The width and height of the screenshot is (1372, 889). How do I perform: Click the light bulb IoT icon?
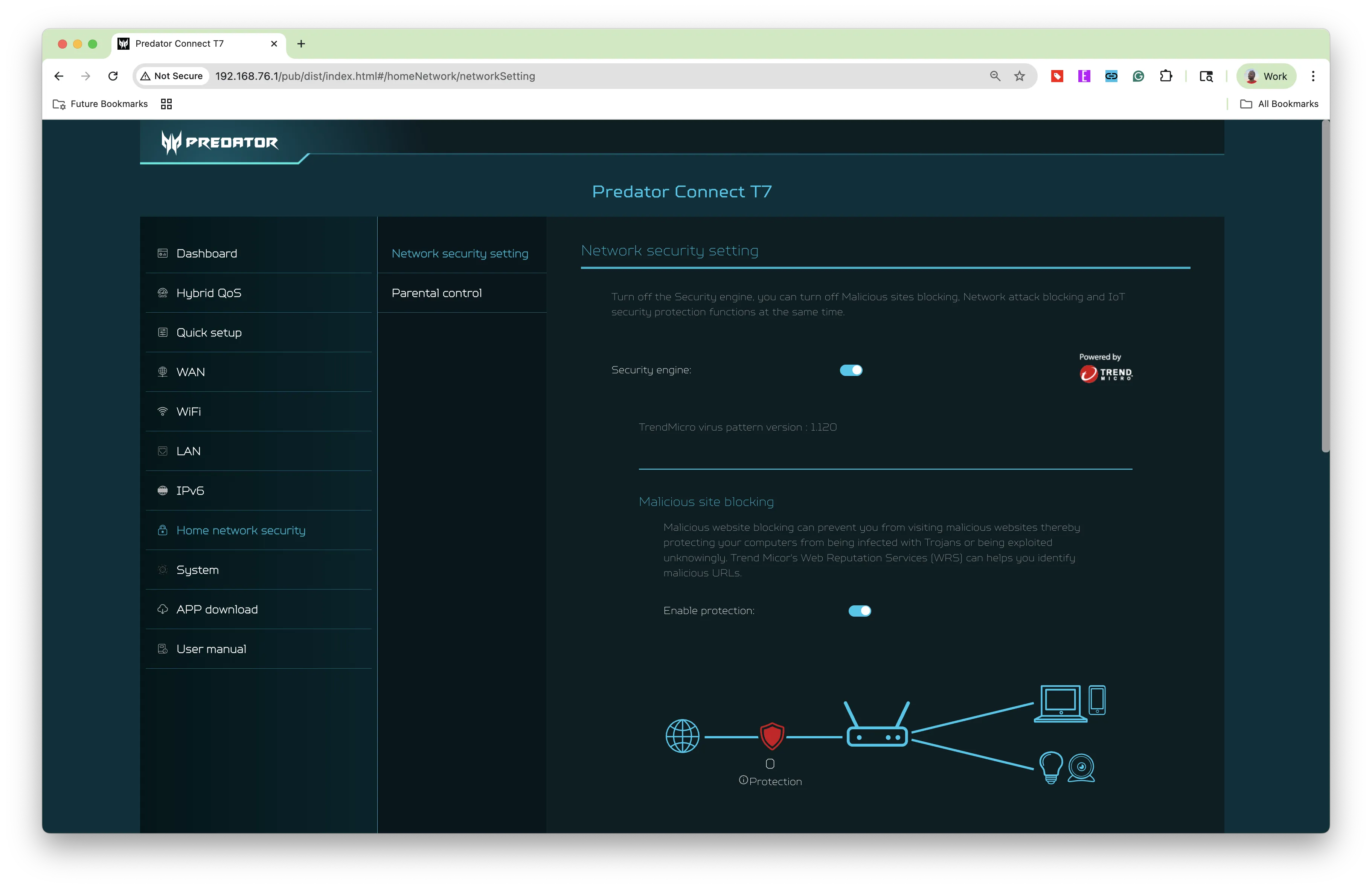[x=1050, y=767]
